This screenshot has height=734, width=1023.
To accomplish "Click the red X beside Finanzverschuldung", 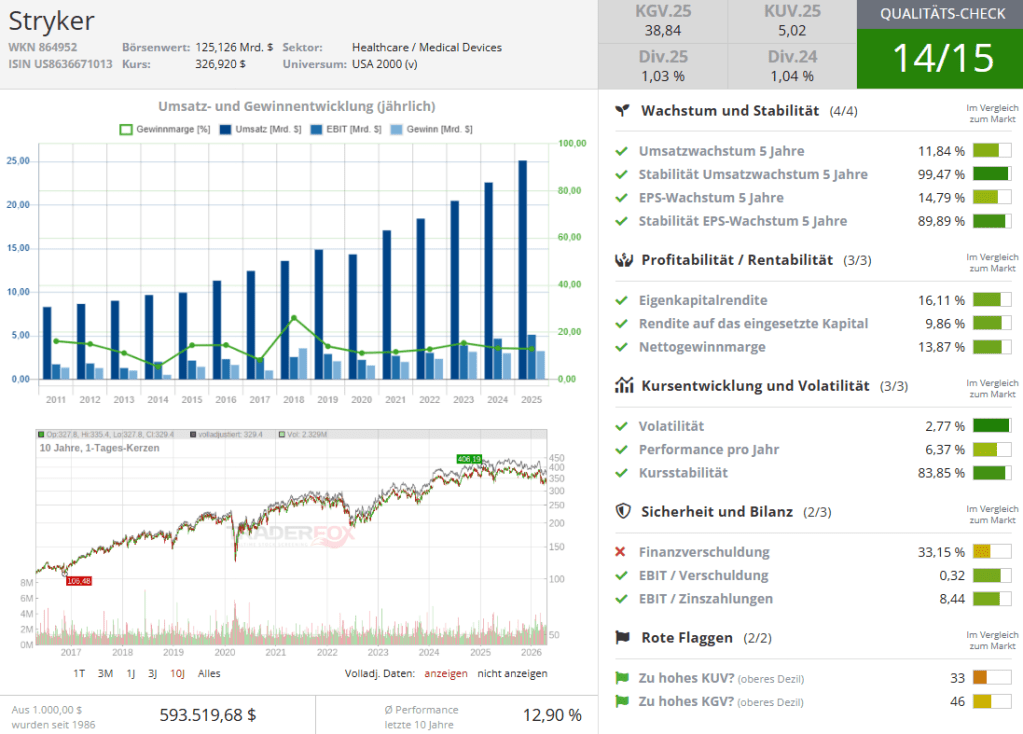I will click(x=621, y=552).
